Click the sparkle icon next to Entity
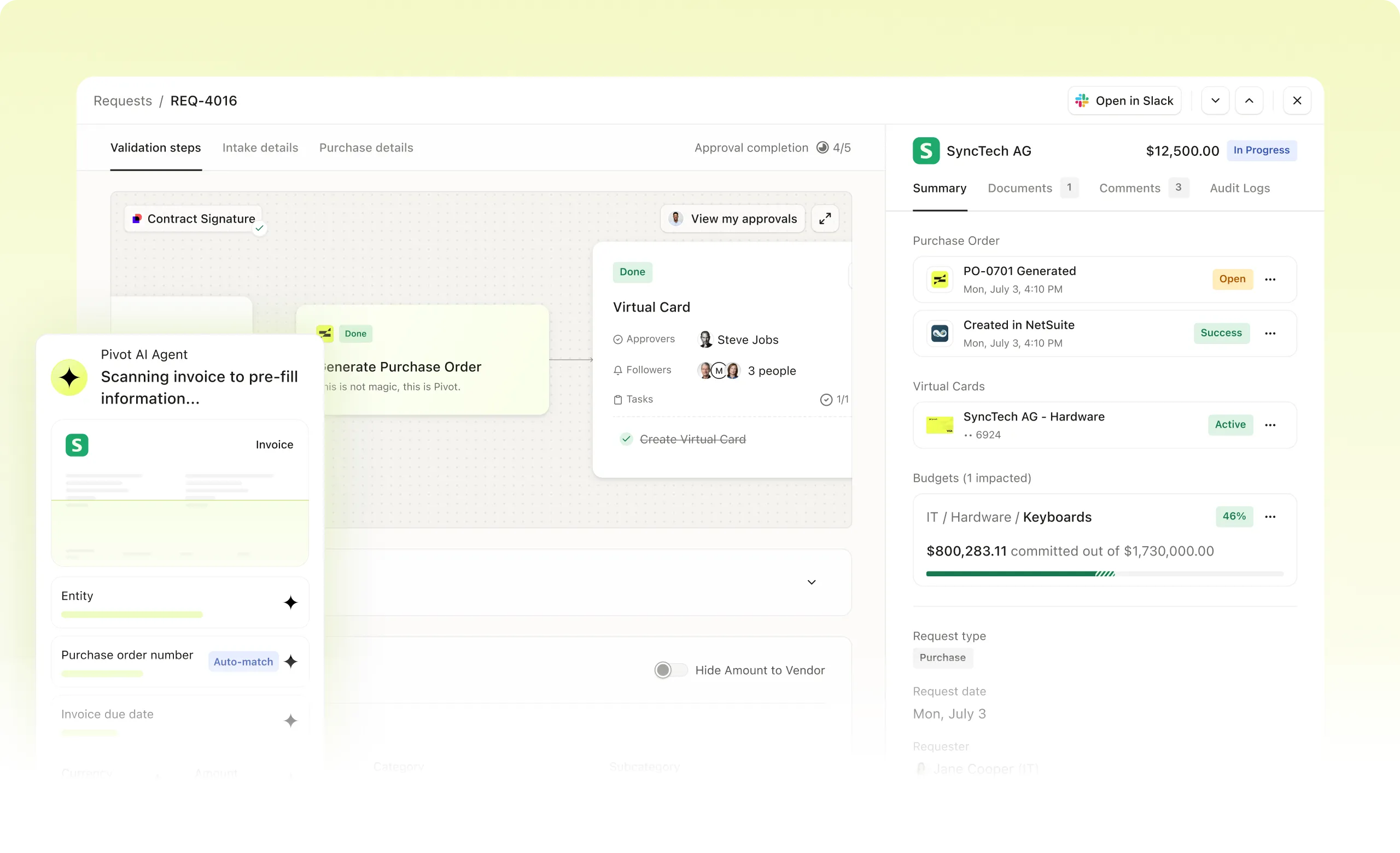The height and width of the screenshot is (853, 1400). click(290, 603)
